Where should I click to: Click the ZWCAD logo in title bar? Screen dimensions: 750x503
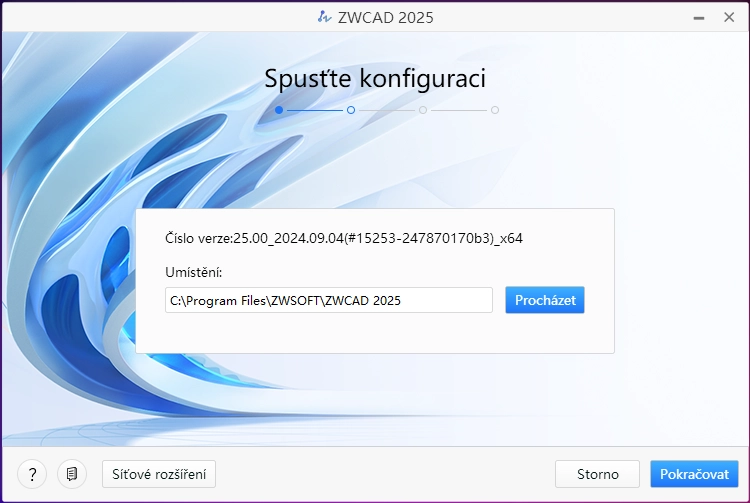[x=323, y=17]
